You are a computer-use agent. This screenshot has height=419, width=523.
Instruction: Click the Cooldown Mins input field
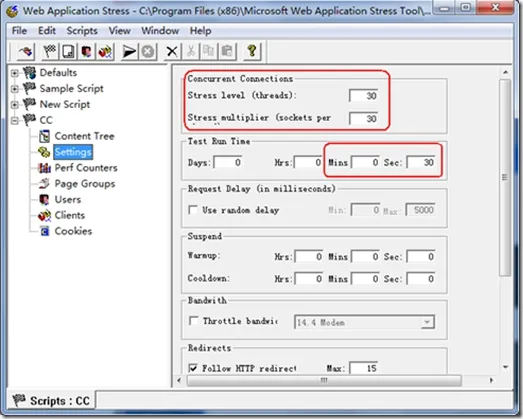click(365, 279)
